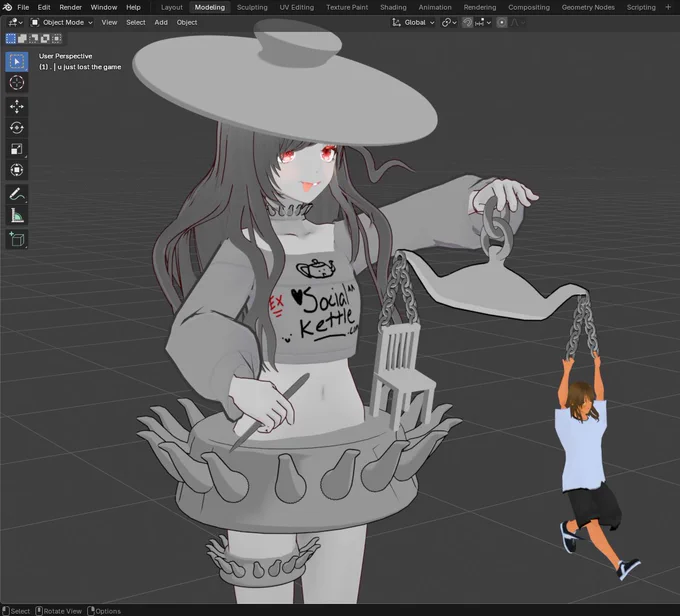Switch to the Rendering workspace tab
The width and height of the screenshot is (680, 616).
(480, 7)
